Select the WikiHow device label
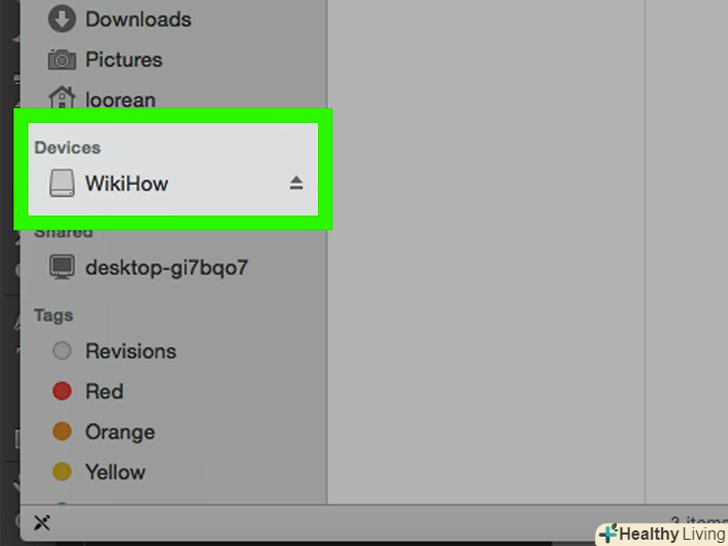 pyautogui.click(x=126, y=183)
